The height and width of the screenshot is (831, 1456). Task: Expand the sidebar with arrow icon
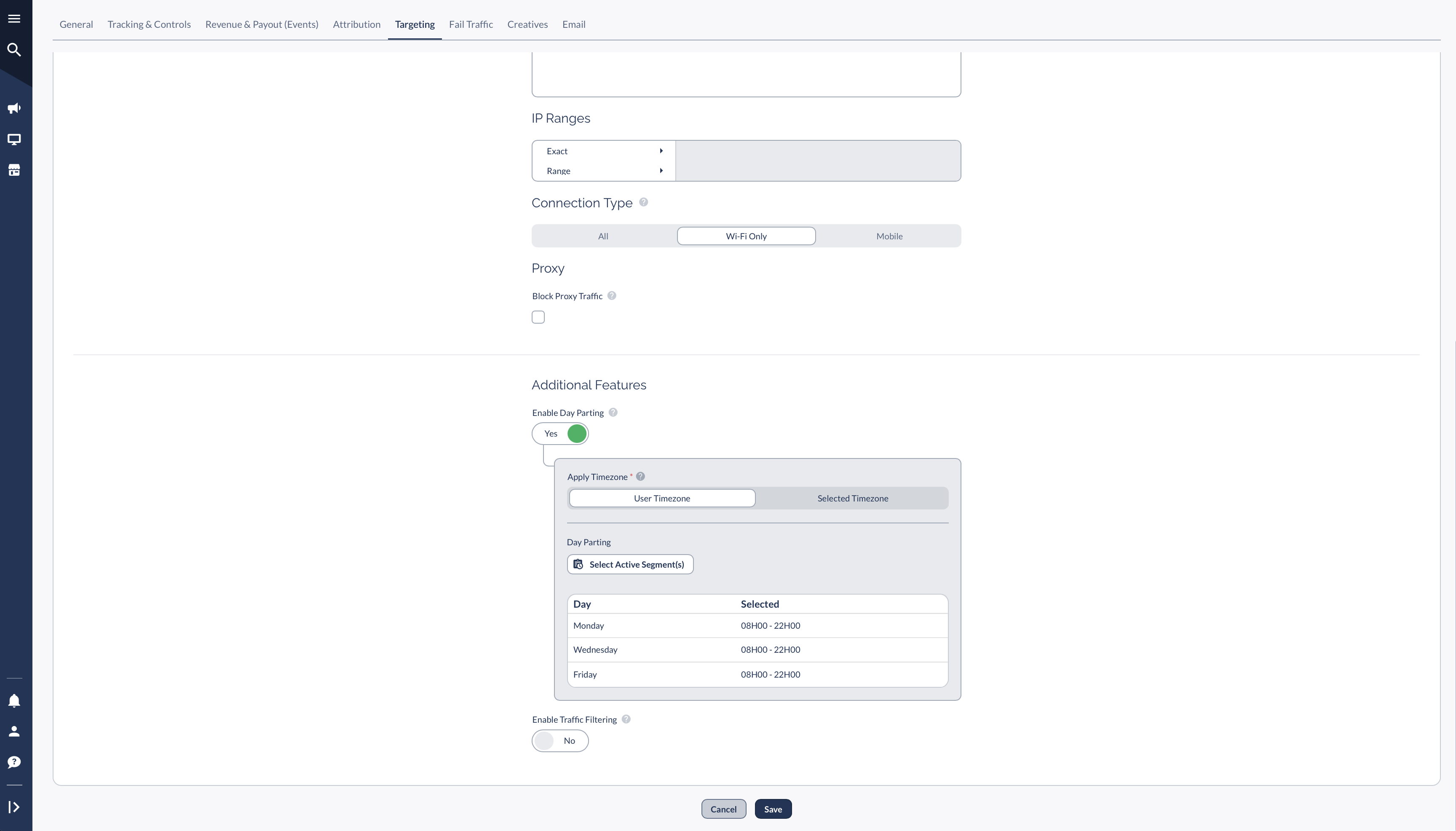pos(14,807)
